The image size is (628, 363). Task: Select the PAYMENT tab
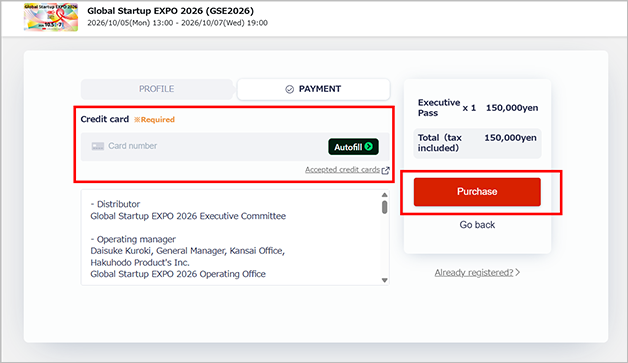(x=313, y=89)
